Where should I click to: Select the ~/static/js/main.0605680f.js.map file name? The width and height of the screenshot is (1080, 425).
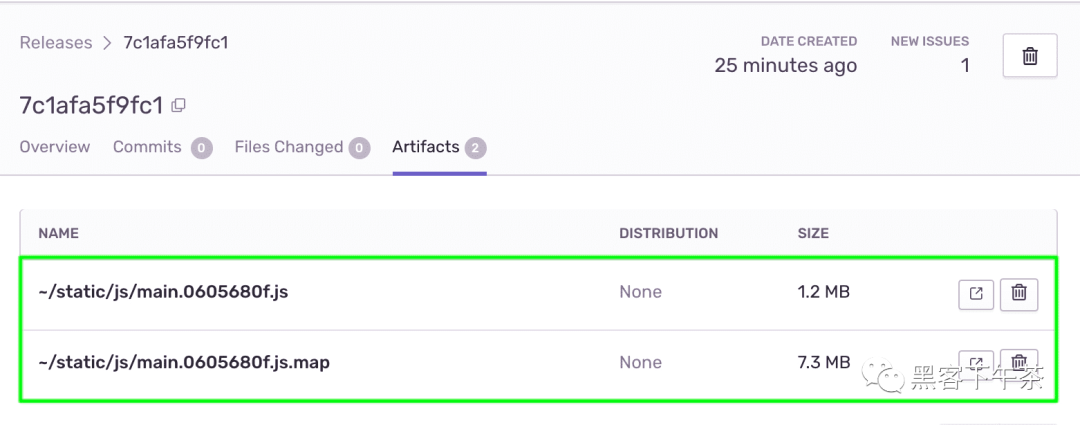coord(184,362)
